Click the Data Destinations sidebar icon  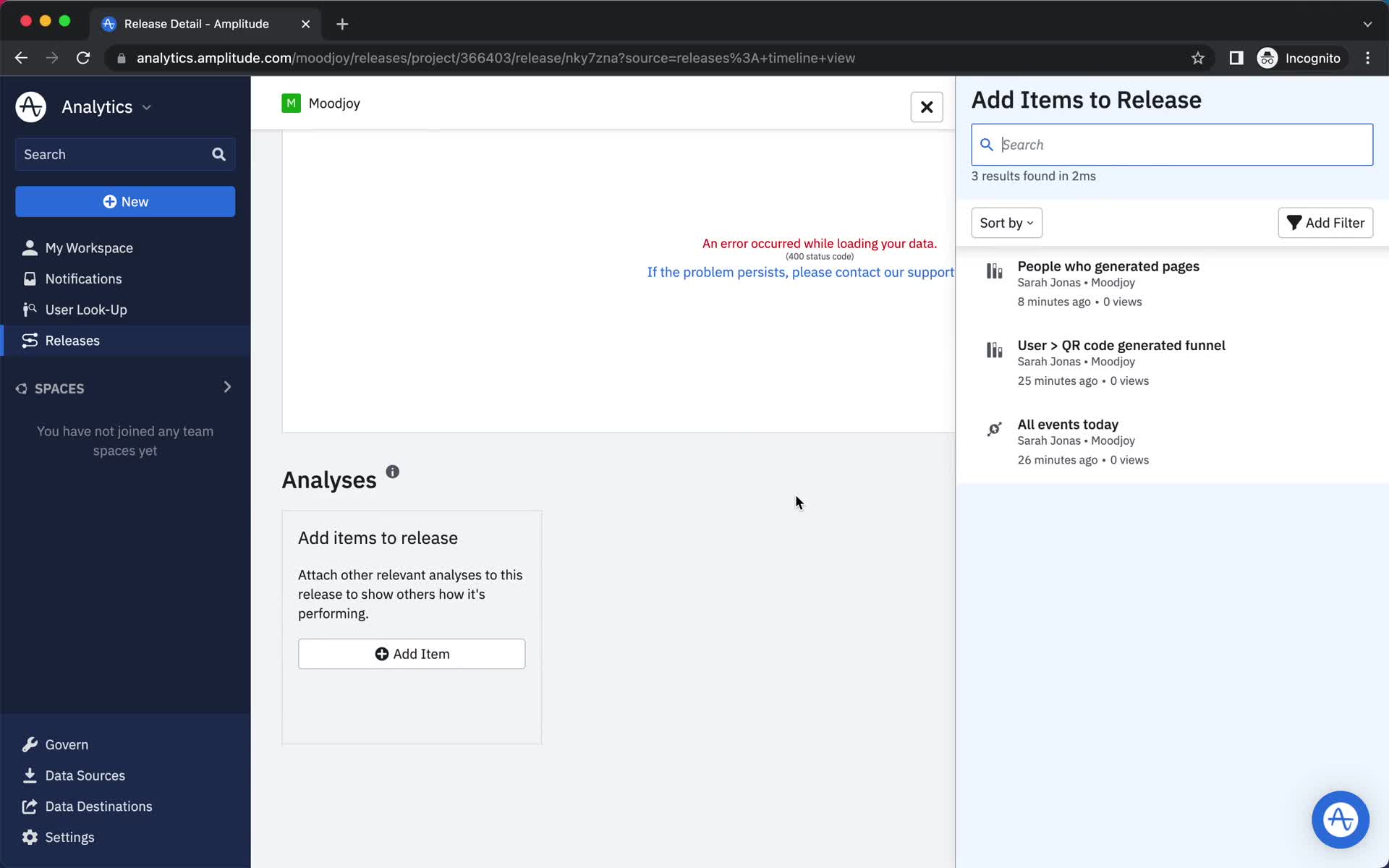click(x=29, y=806)
